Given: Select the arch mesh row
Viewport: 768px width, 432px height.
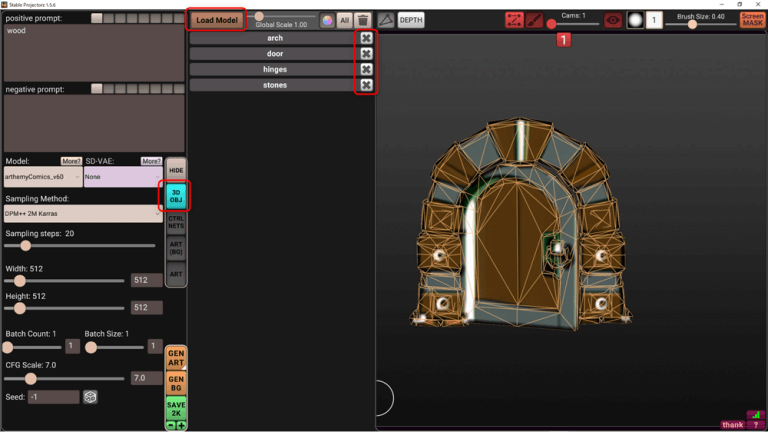Looking at the screenshot, I should pyautogui.click(x=274, y=38).
